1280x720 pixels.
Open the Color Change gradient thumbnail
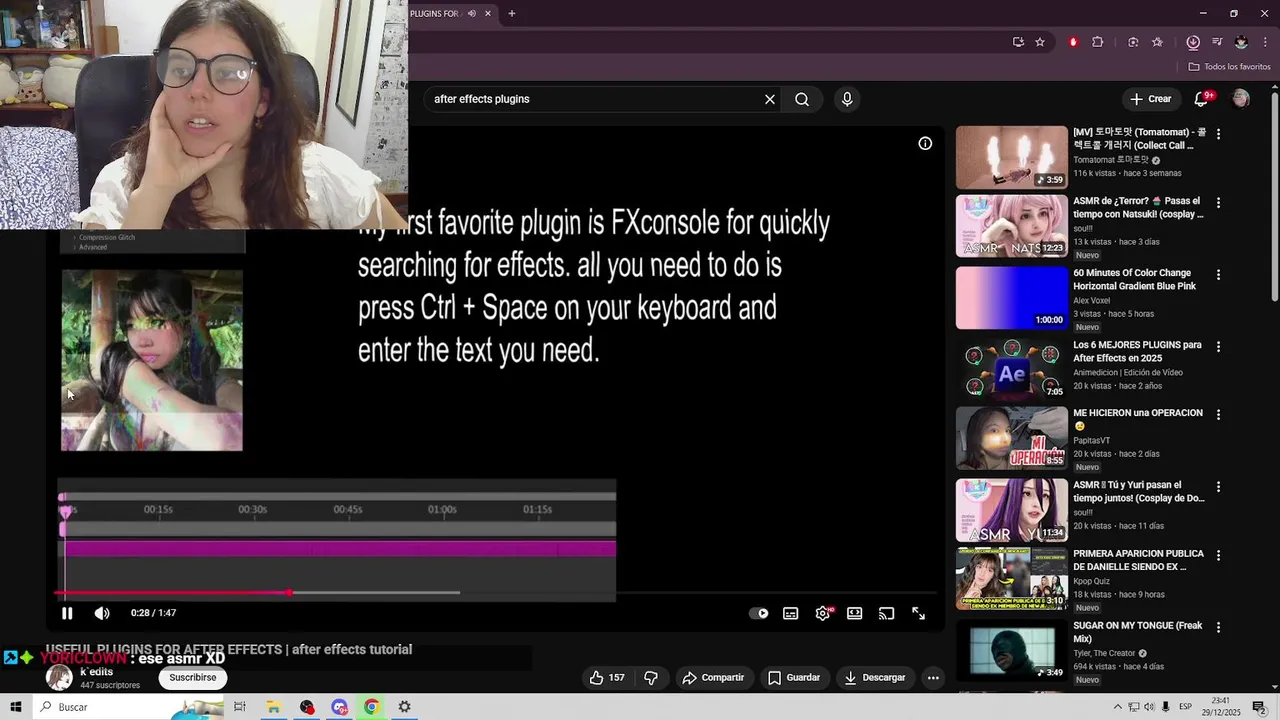coord(1011,297)
